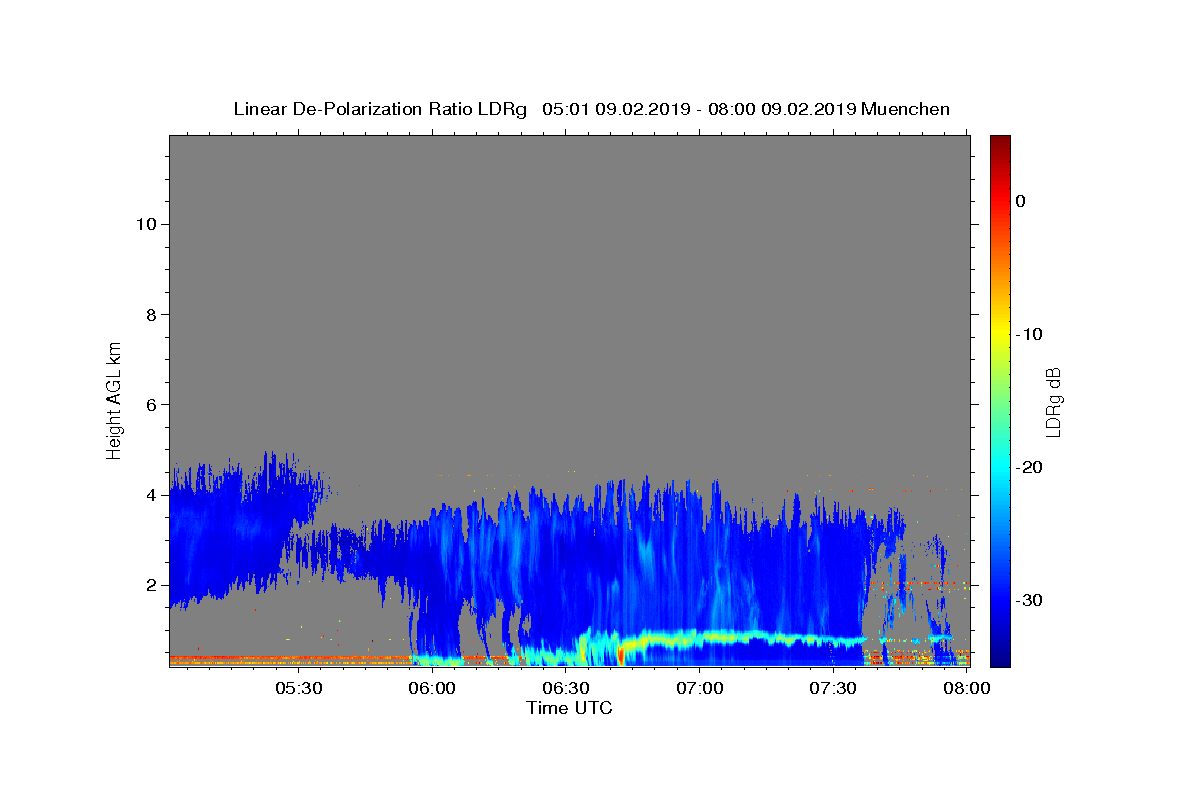
Task: Click the 'LDRg dB' colorbar label
Action: click(x=1053, y=402)
